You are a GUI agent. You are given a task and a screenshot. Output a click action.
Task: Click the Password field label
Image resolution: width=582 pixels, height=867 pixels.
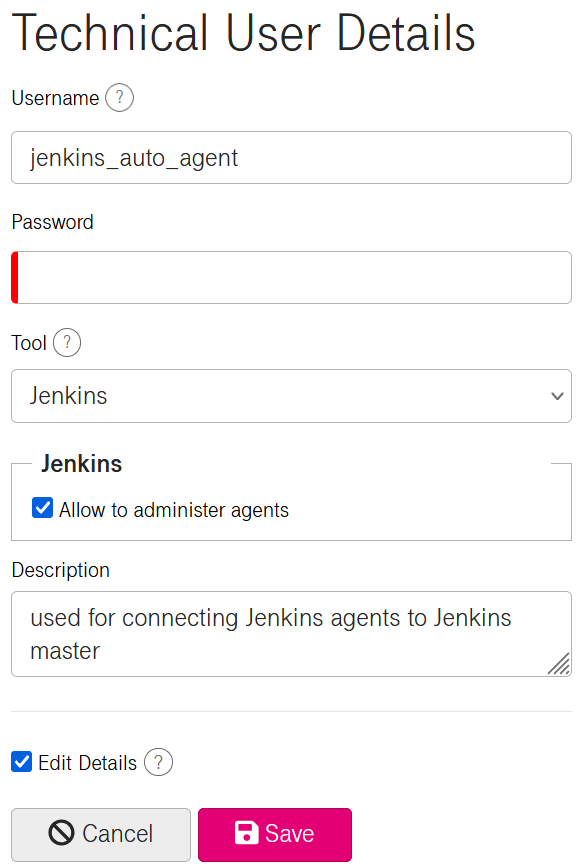(53, 222)
